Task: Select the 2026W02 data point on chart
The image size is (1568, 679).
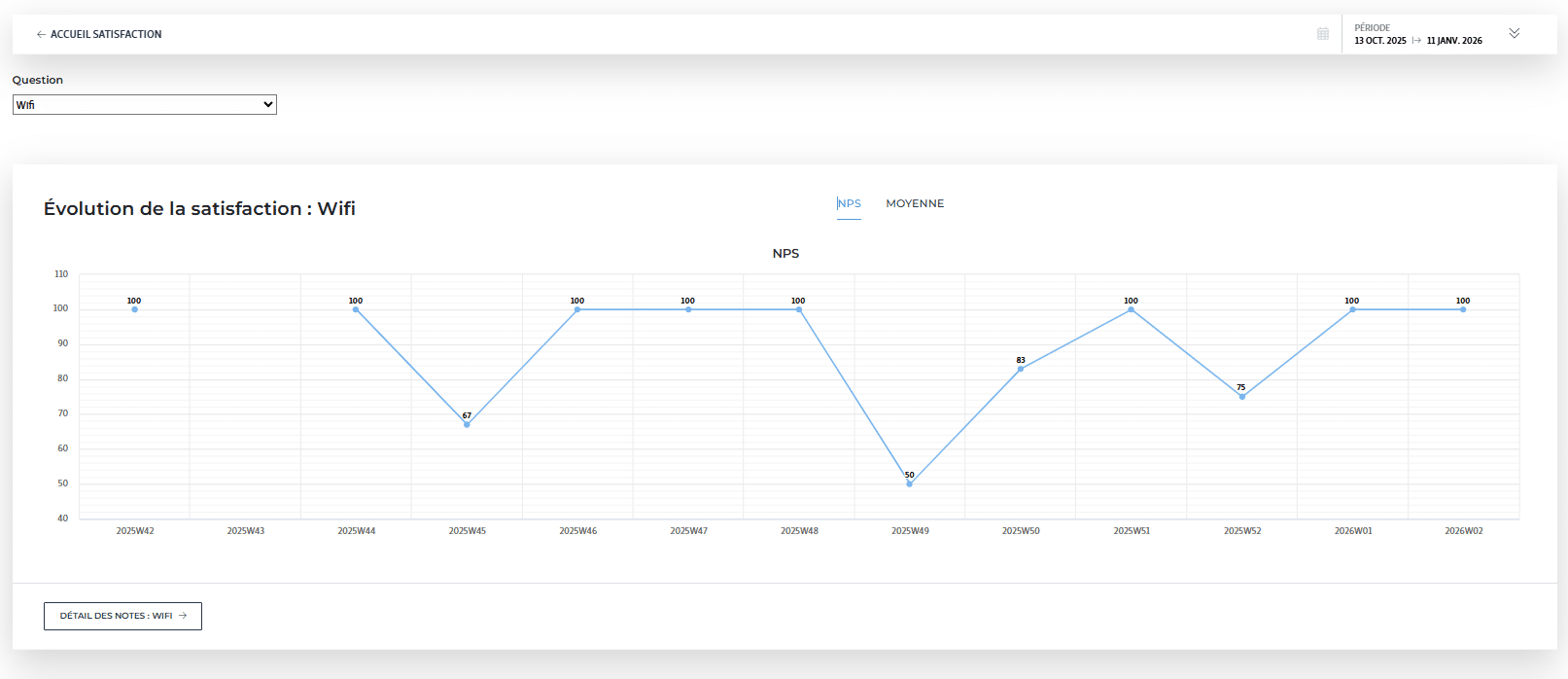Action: (x=1463, y=309)
